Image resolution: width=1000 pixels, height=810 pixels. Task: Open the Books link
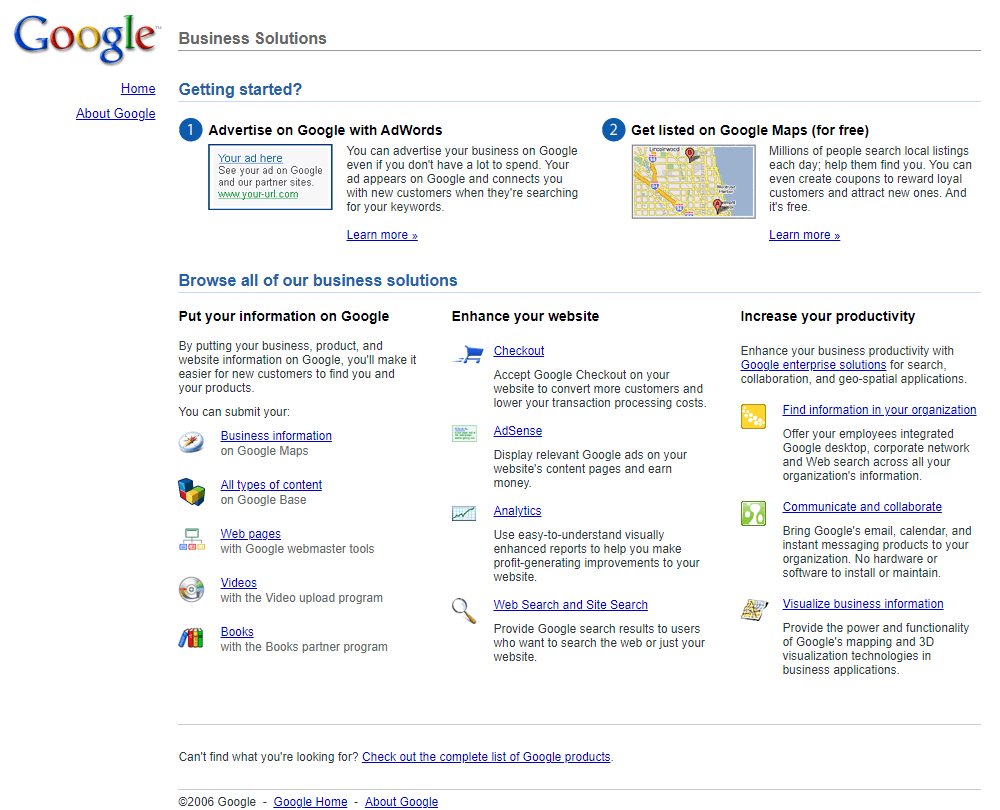(237, 632)
